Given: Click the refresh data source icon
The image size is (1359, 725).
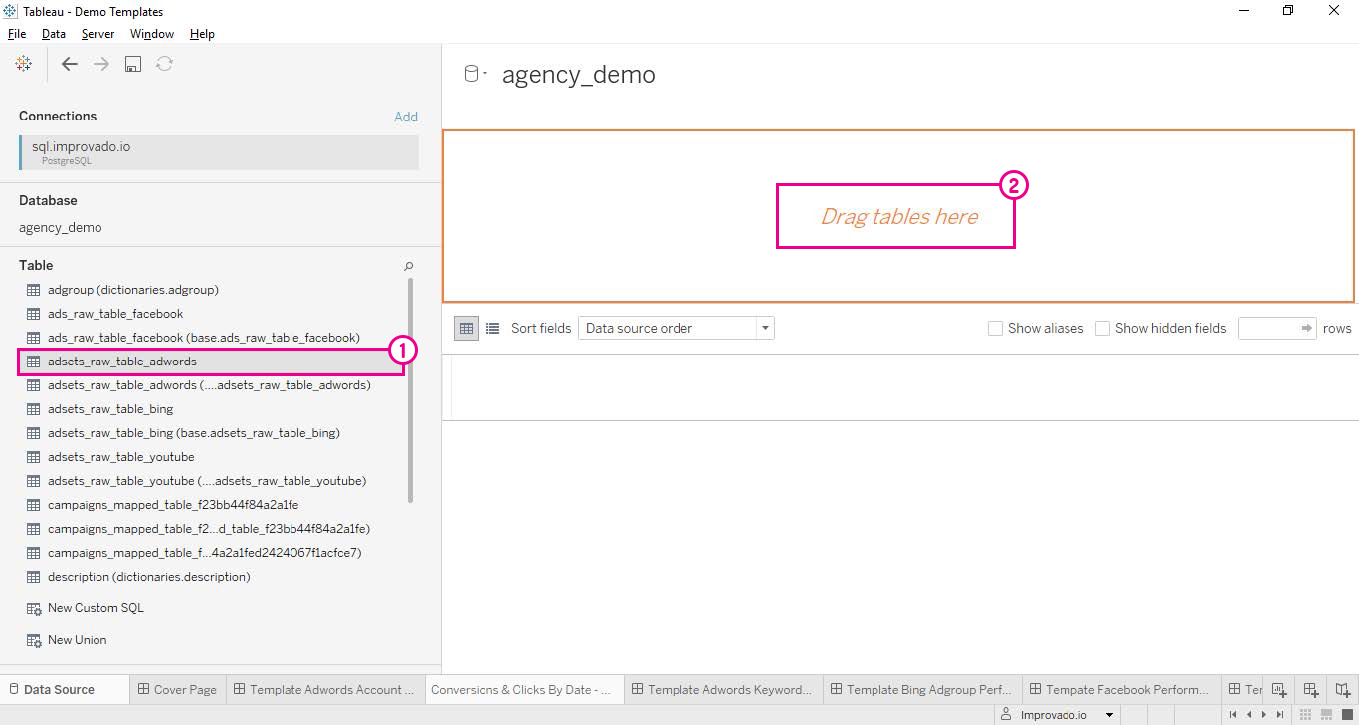Looking at the screenshot, I should [x=165, y=64].
